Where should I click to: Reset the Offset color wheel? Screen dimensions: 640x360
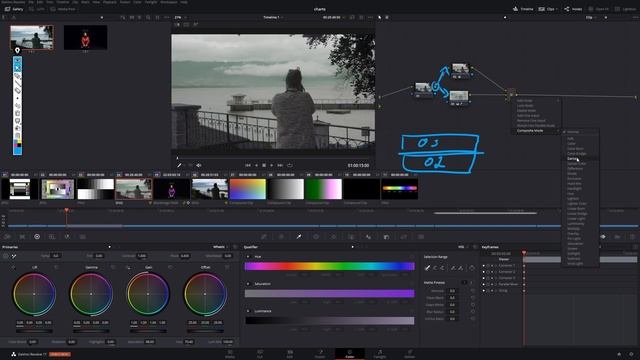point(227,267)
